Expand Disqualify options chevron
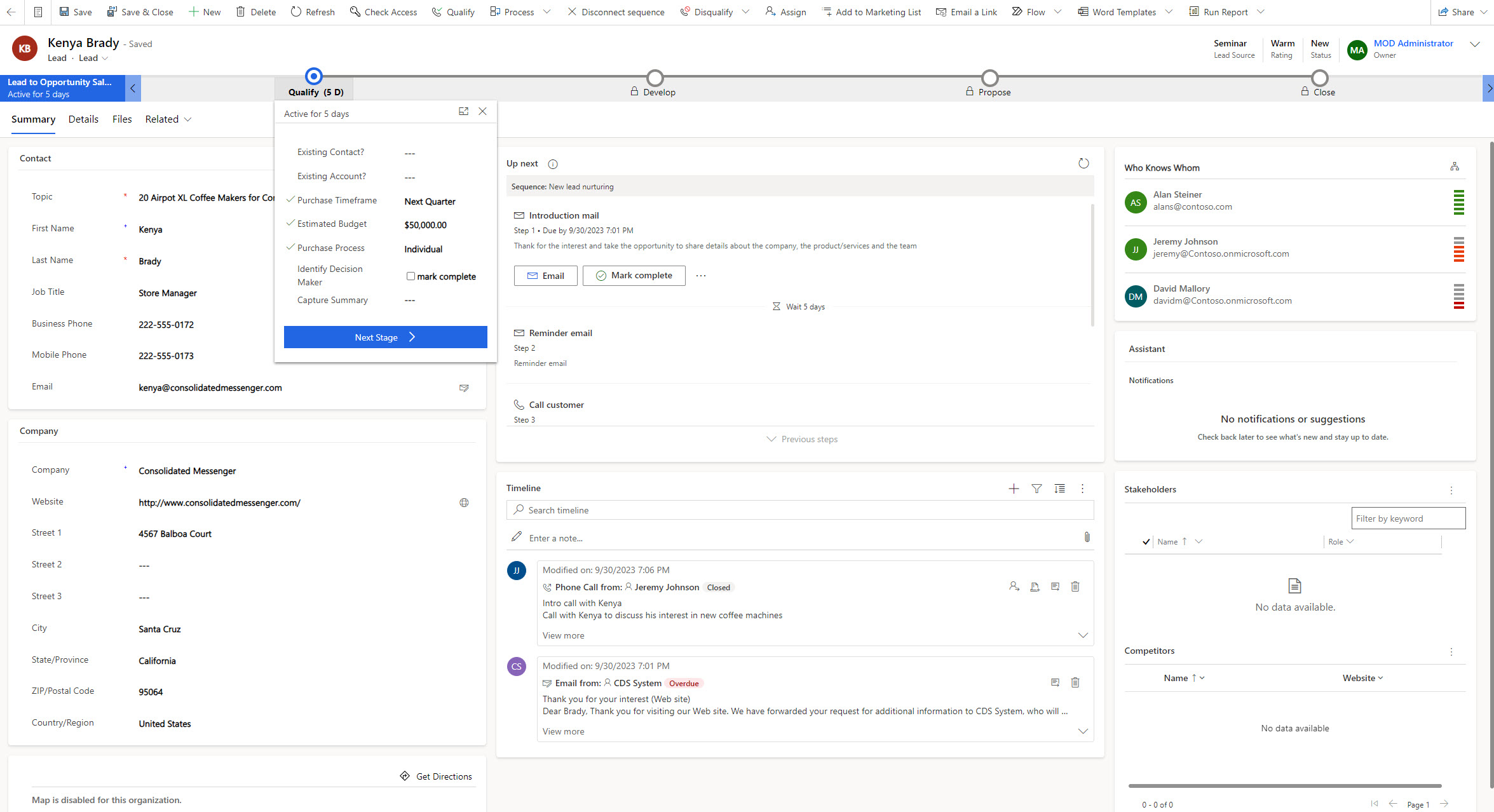This screenshot has height=812, width=1494. 745,12
